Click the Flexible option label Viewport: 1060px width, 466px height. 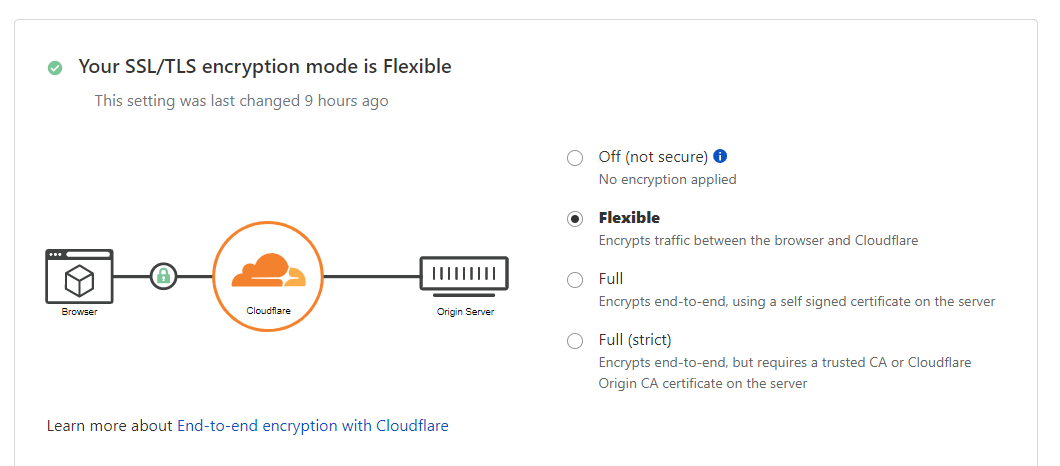629,218
